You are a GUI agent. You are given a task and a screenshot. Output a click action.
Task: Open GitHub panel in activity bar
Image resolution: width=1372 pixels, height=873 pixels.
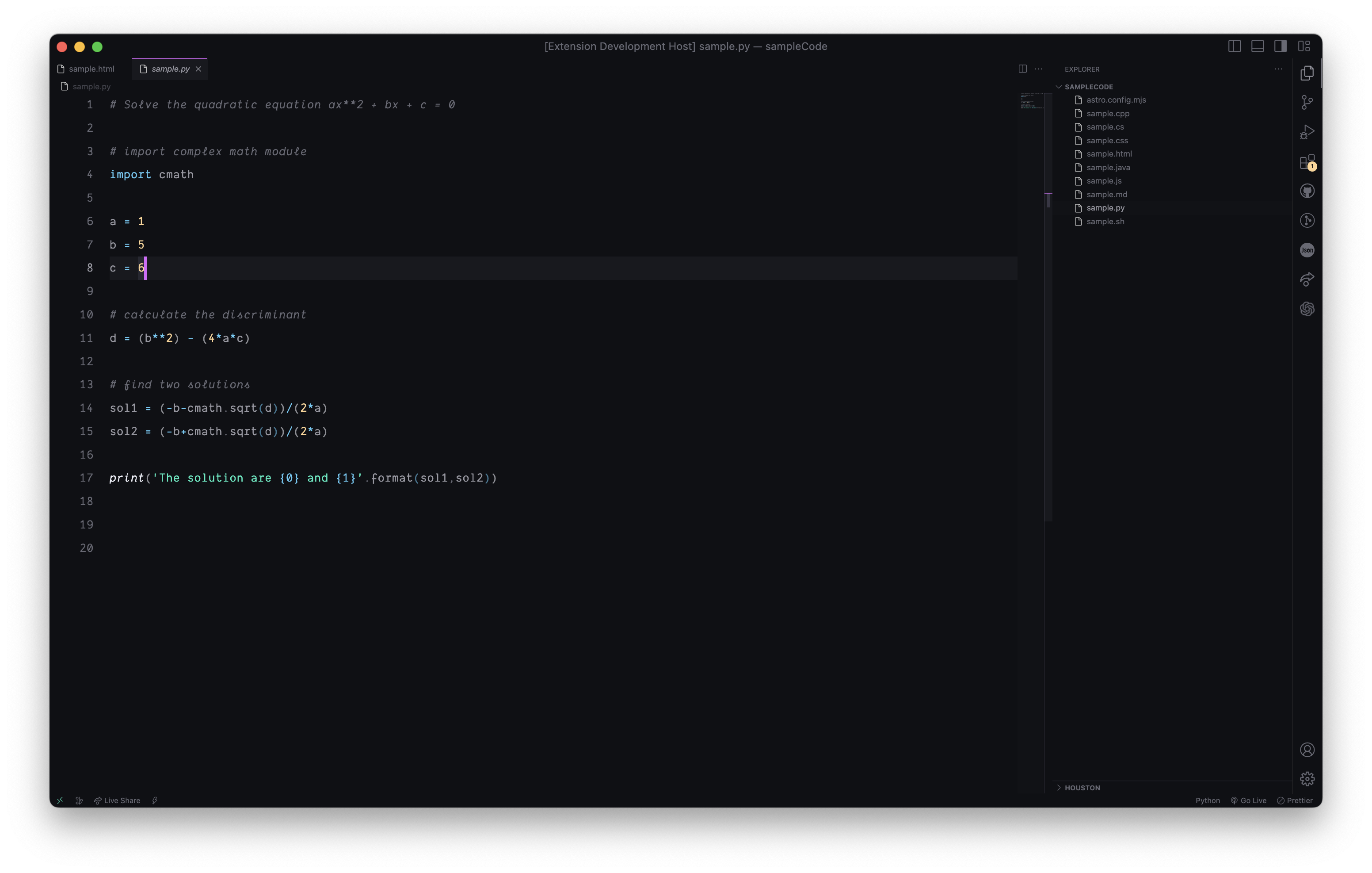pos(1307,191)
